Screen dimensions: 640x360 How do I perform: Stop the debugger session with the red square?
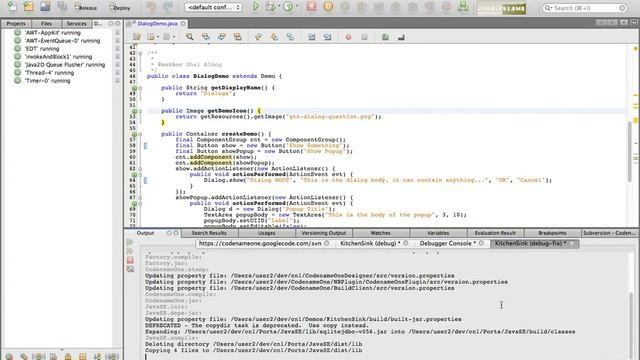pos(311,6)
